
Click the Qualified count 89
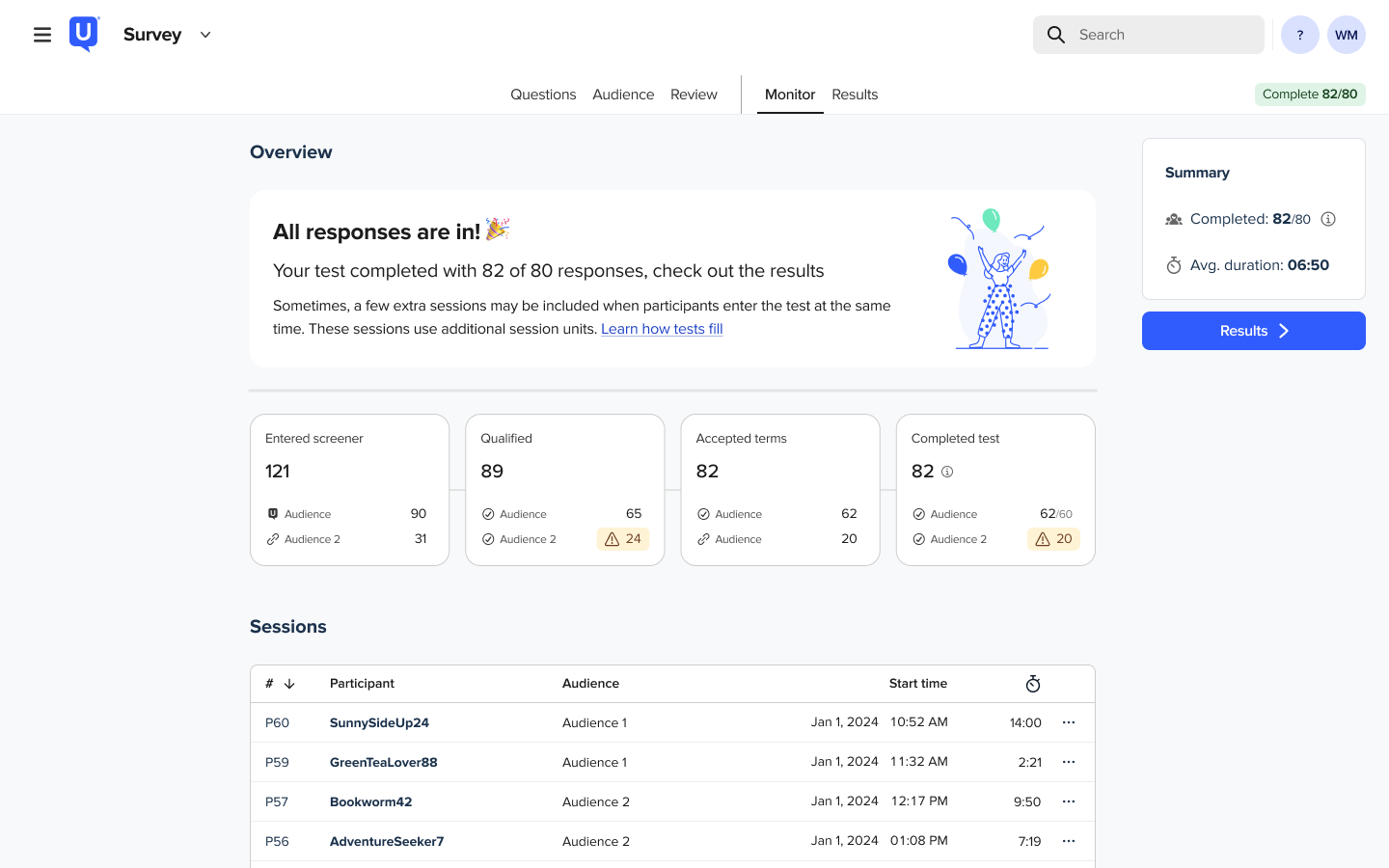492,472
